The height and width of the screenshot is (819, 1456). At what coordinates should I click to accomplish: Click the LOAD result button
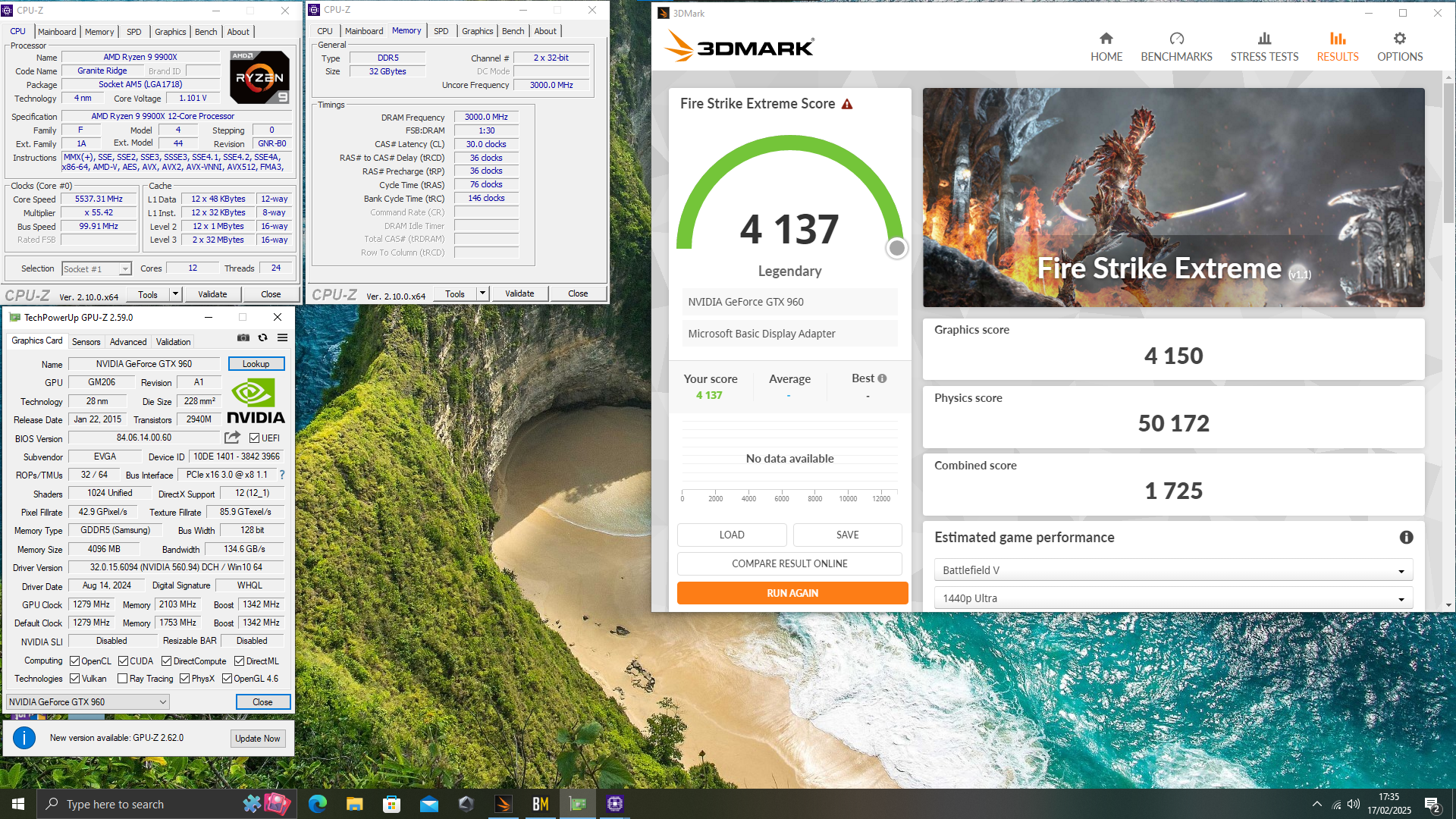[x=732, y=535]
